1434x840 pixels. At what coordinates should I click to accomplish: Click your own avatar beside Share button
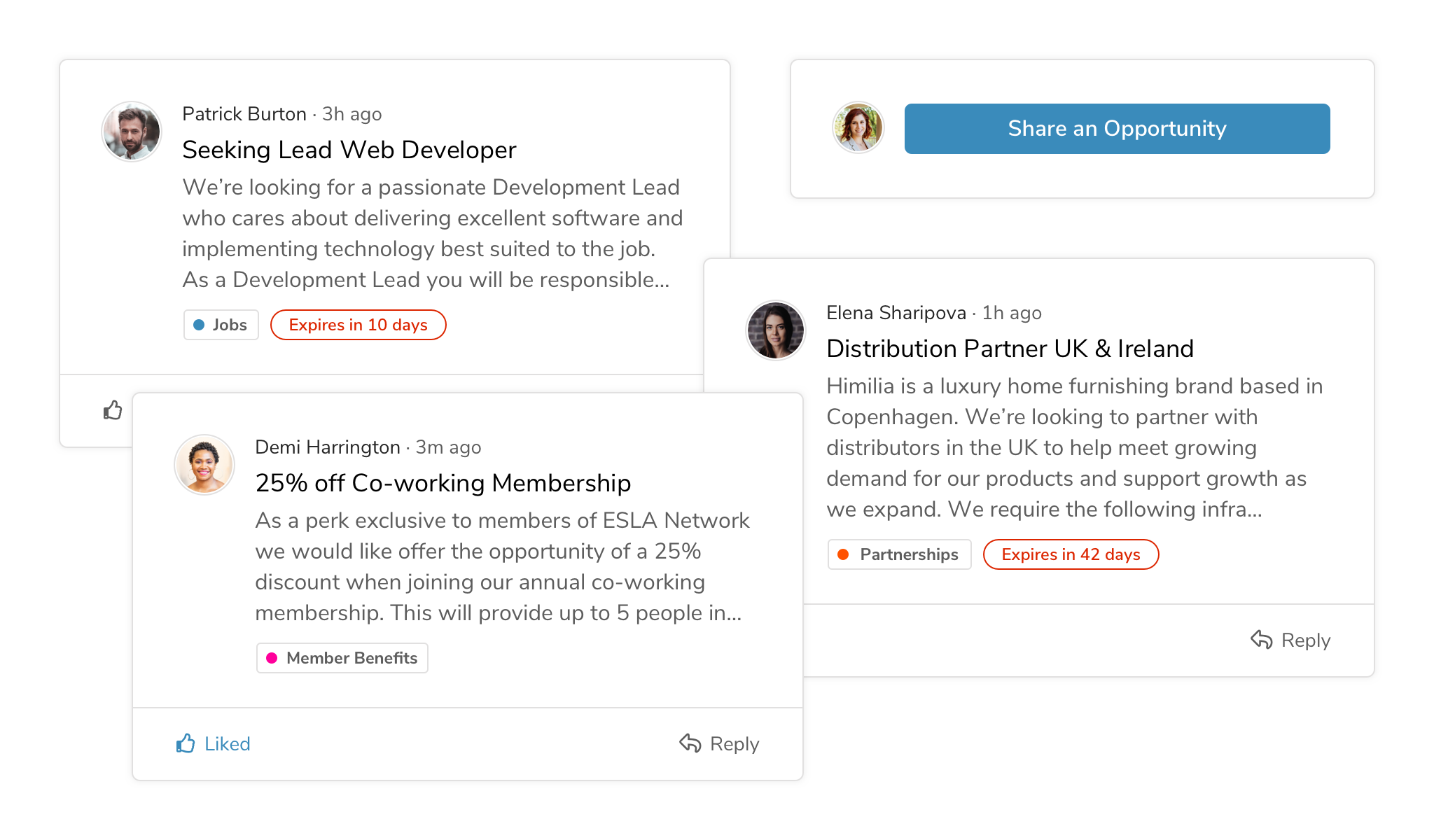coord(858,128)
